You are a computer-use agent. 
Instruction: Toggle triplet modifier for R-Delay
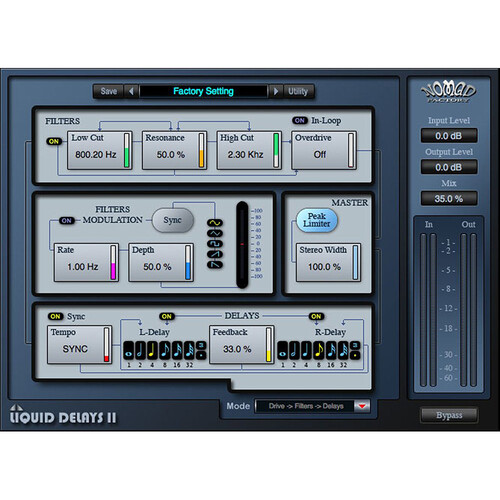click(355, 345)
